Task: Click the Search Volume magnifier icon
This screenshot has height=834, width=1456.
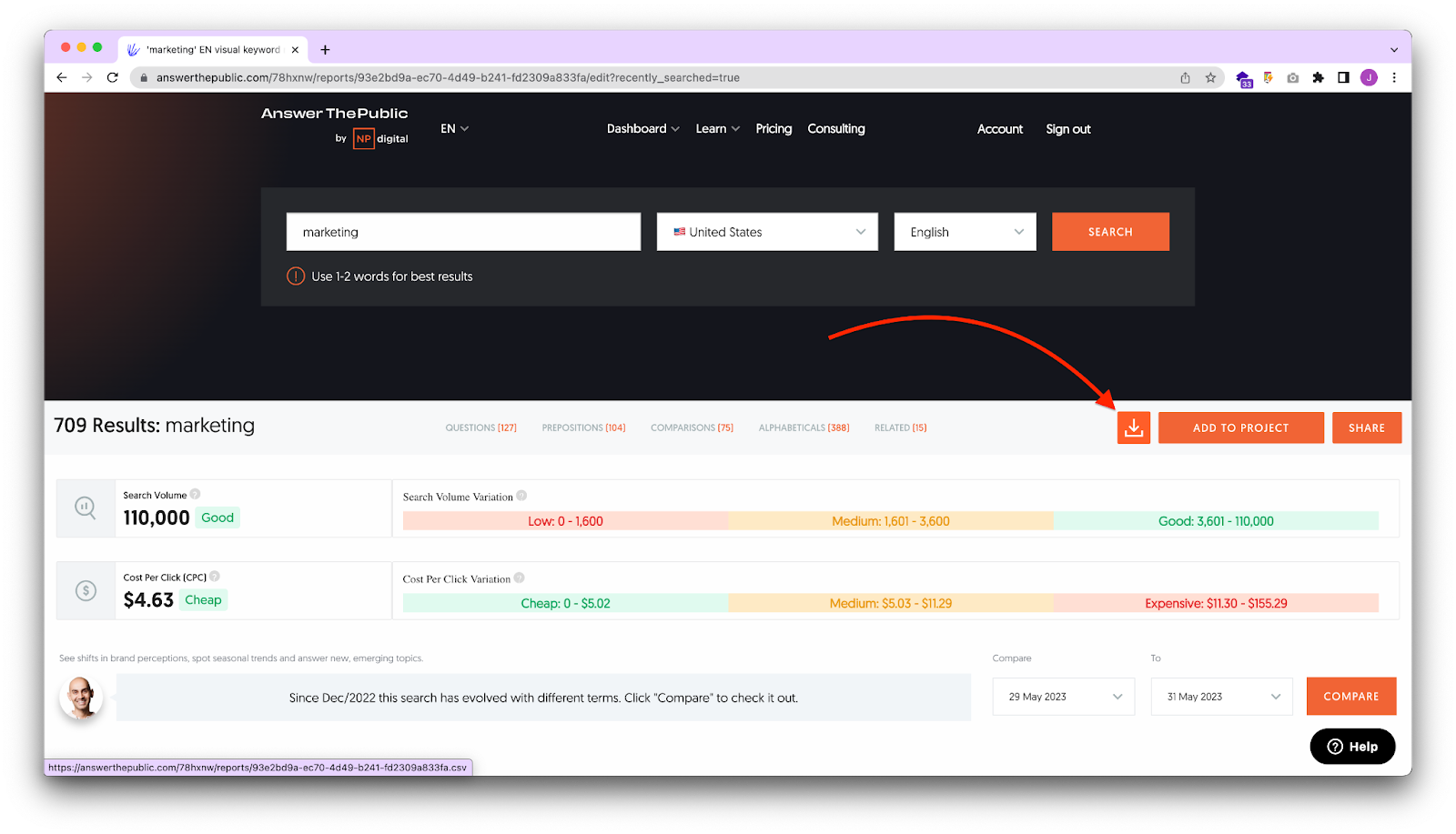Action: tap(86, 507)
